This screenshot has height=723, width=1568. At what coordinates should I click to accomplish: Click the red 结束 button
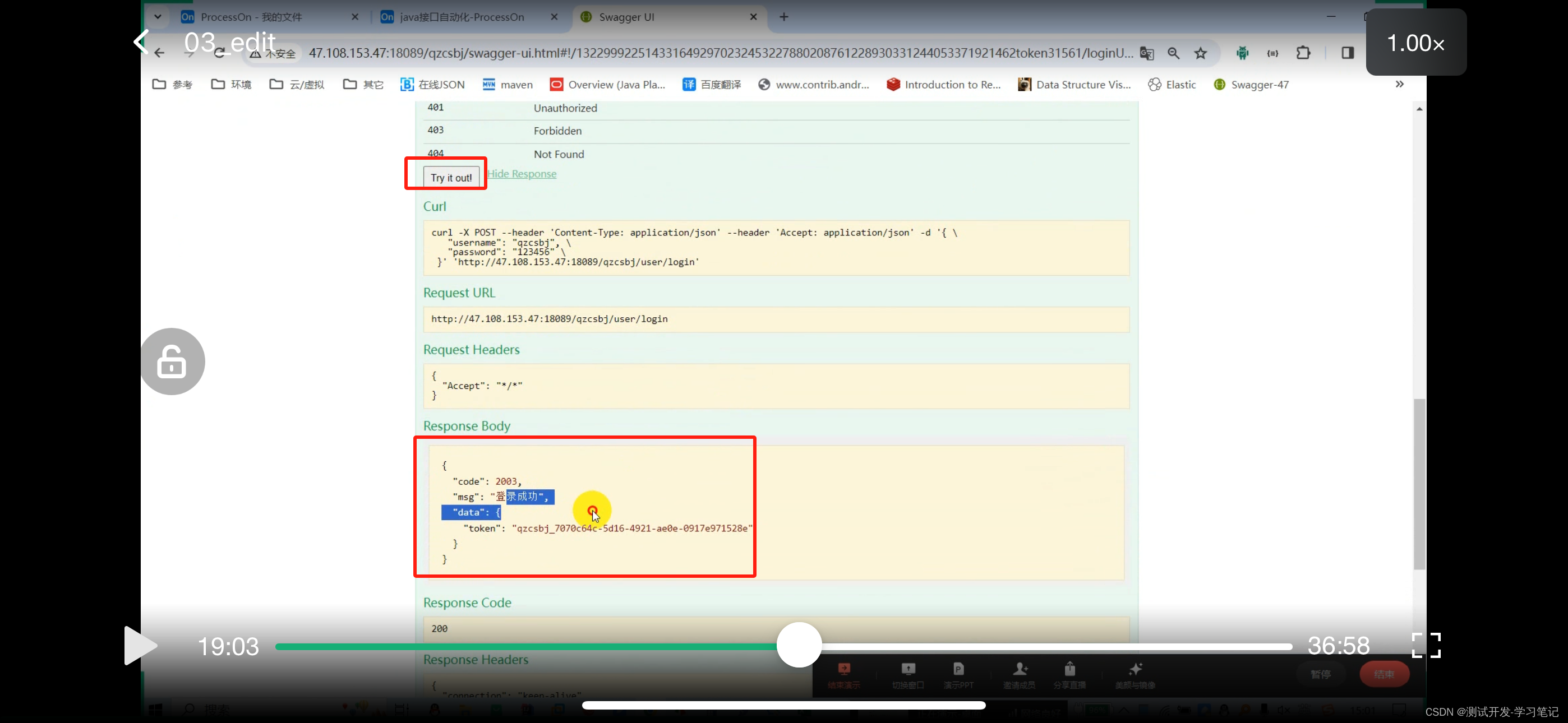(x=1384, y=674)
